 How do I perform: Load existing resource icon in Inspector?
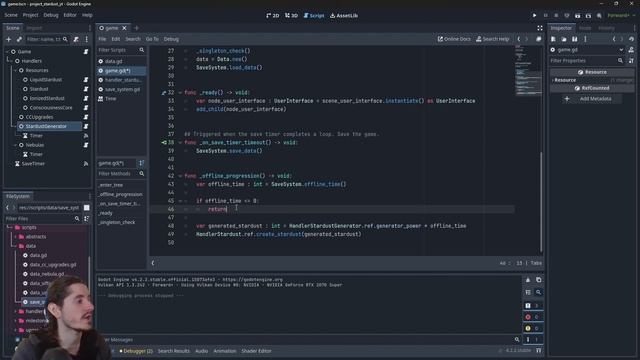[564, 39]
